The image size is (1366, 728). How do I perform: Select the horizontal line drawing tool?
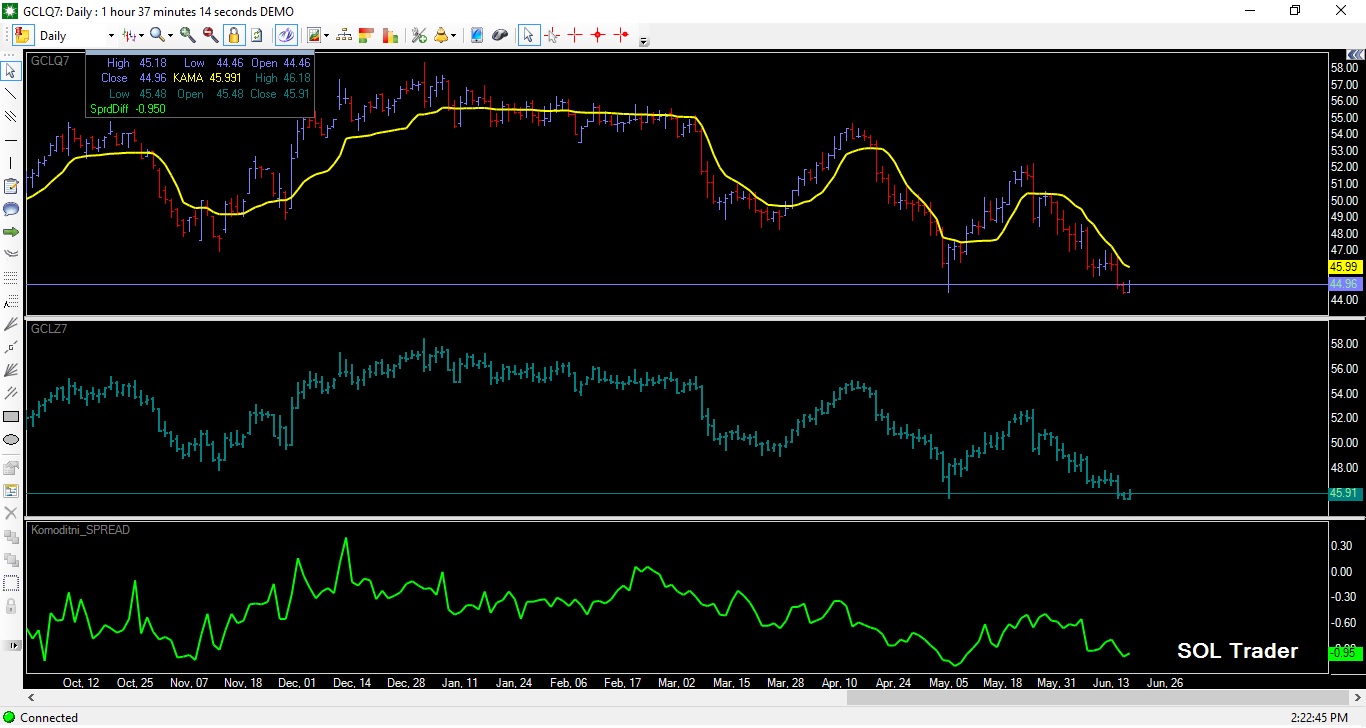(x=11, y=140)
